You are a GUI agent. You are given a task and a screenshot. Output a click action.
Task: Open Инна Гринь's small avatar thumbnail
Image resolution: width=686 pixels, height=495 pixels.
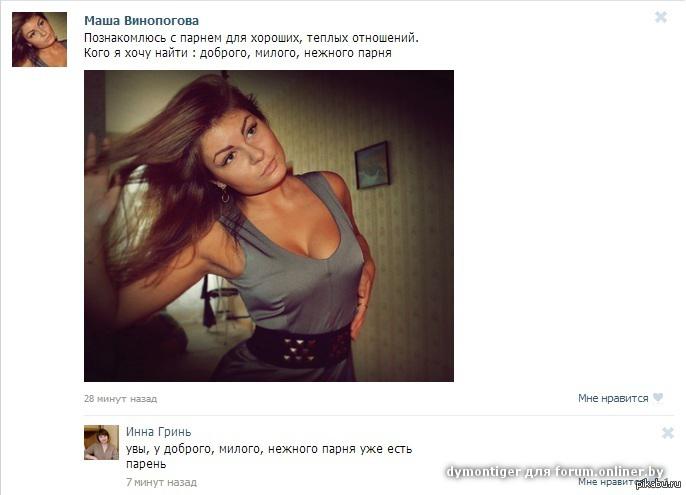(101, 442)
